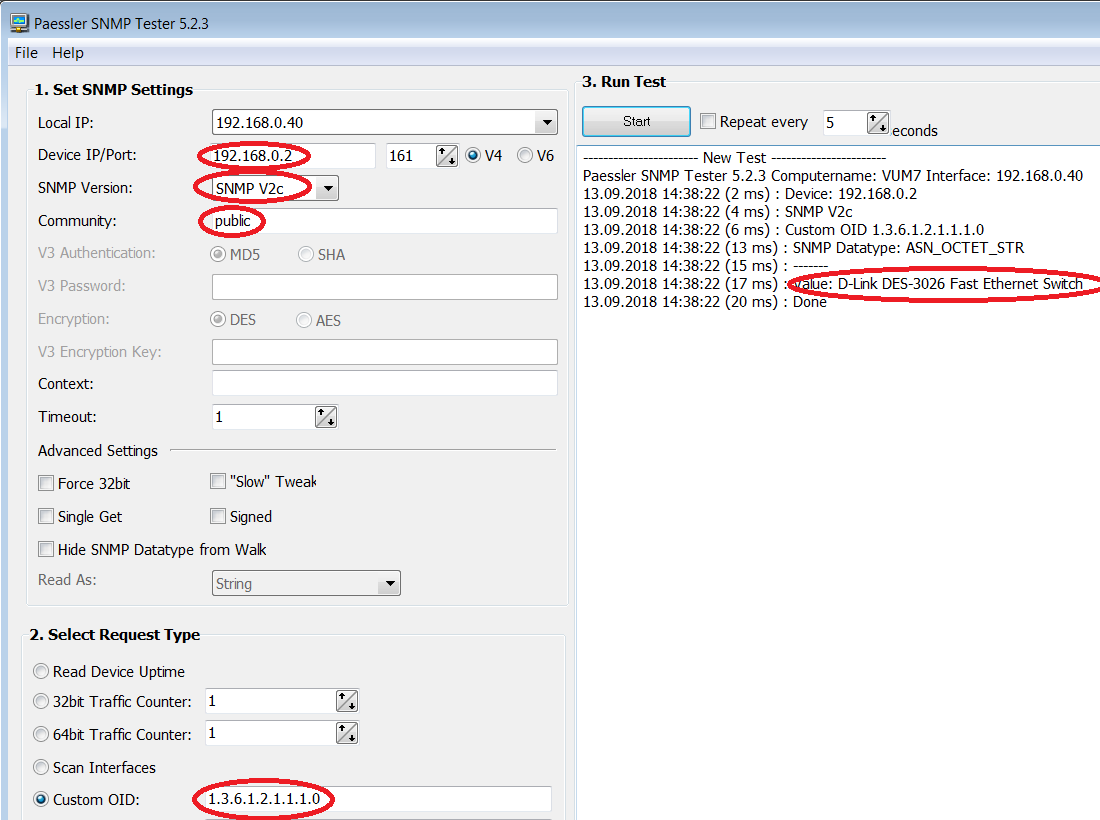Click the Context input field
This screenshot has width=1100, height=820.
[384, 384]
